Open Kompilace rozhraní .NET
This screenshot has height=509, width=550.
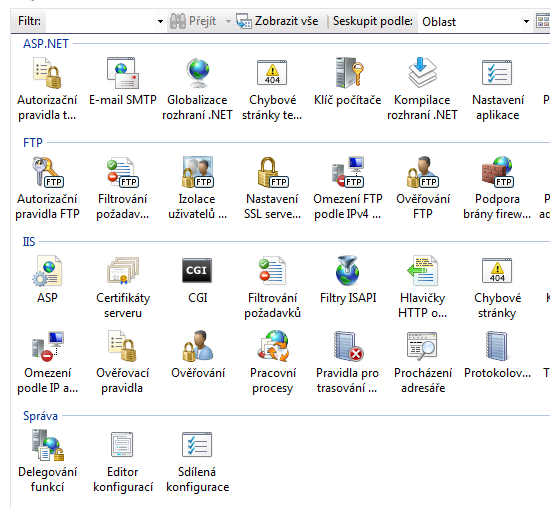(422, 89)
